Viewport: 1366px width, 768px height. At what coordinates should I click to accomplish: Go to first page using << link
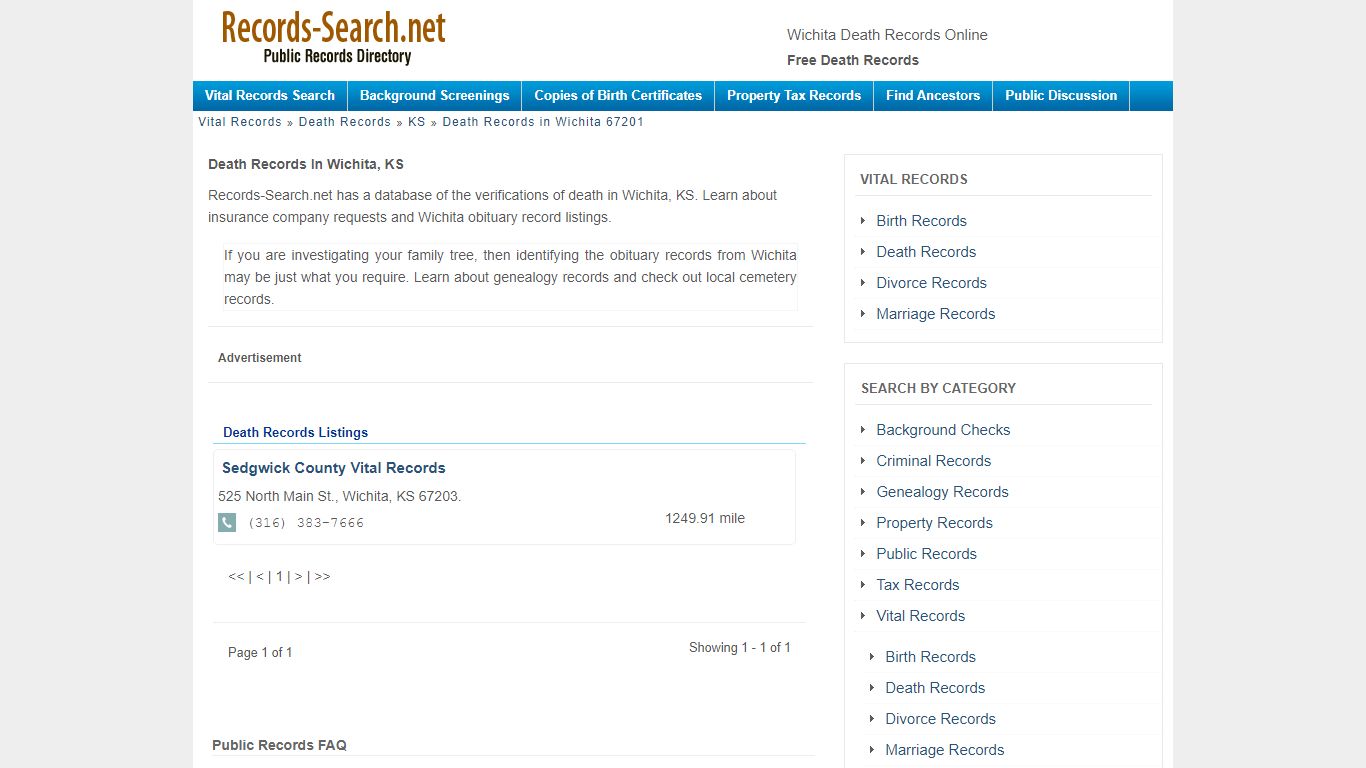(x=236, y=577)
